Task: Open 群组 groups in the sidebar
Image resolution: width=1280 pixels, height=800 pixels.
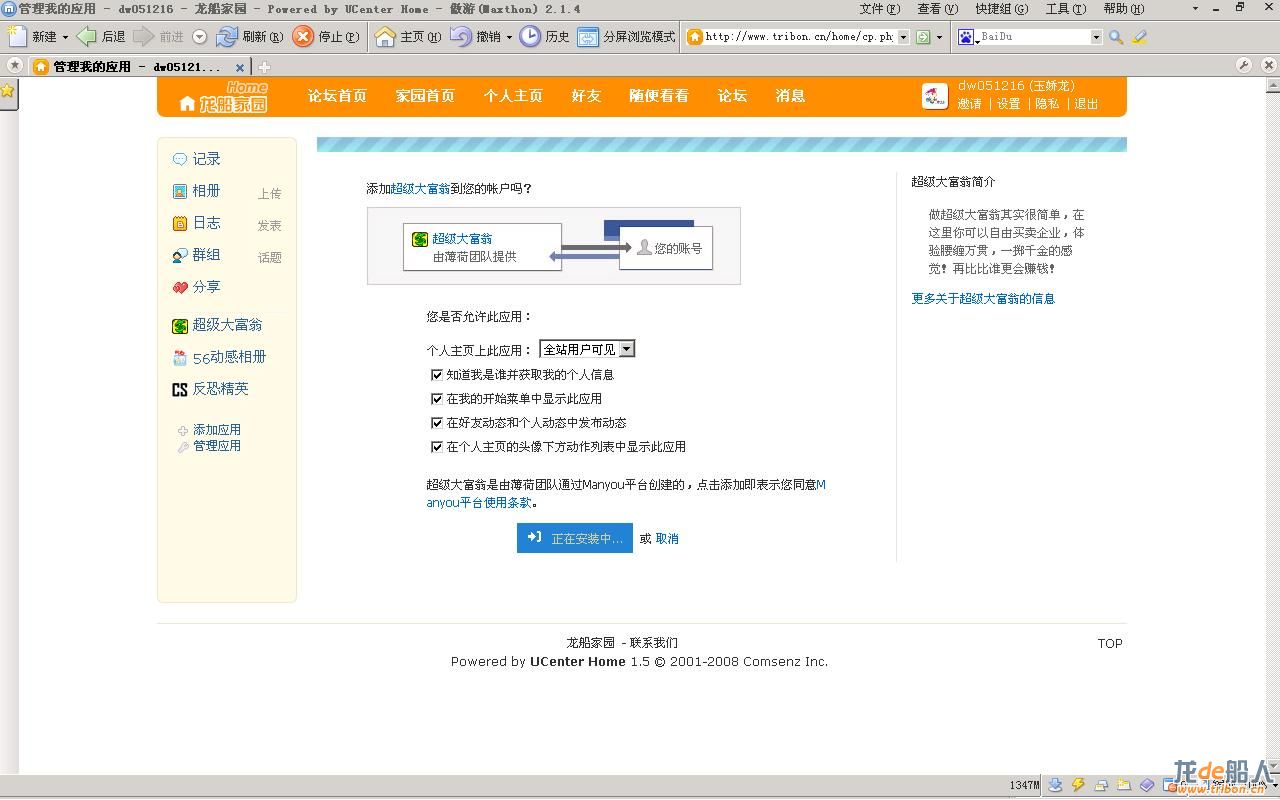Action: click(206, 255)
